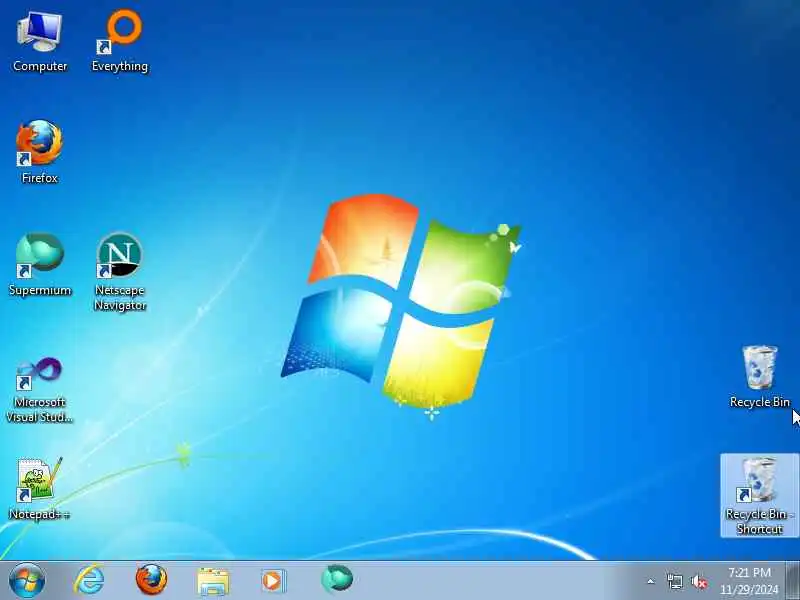Launch Firefox from the taskbar

152,580
